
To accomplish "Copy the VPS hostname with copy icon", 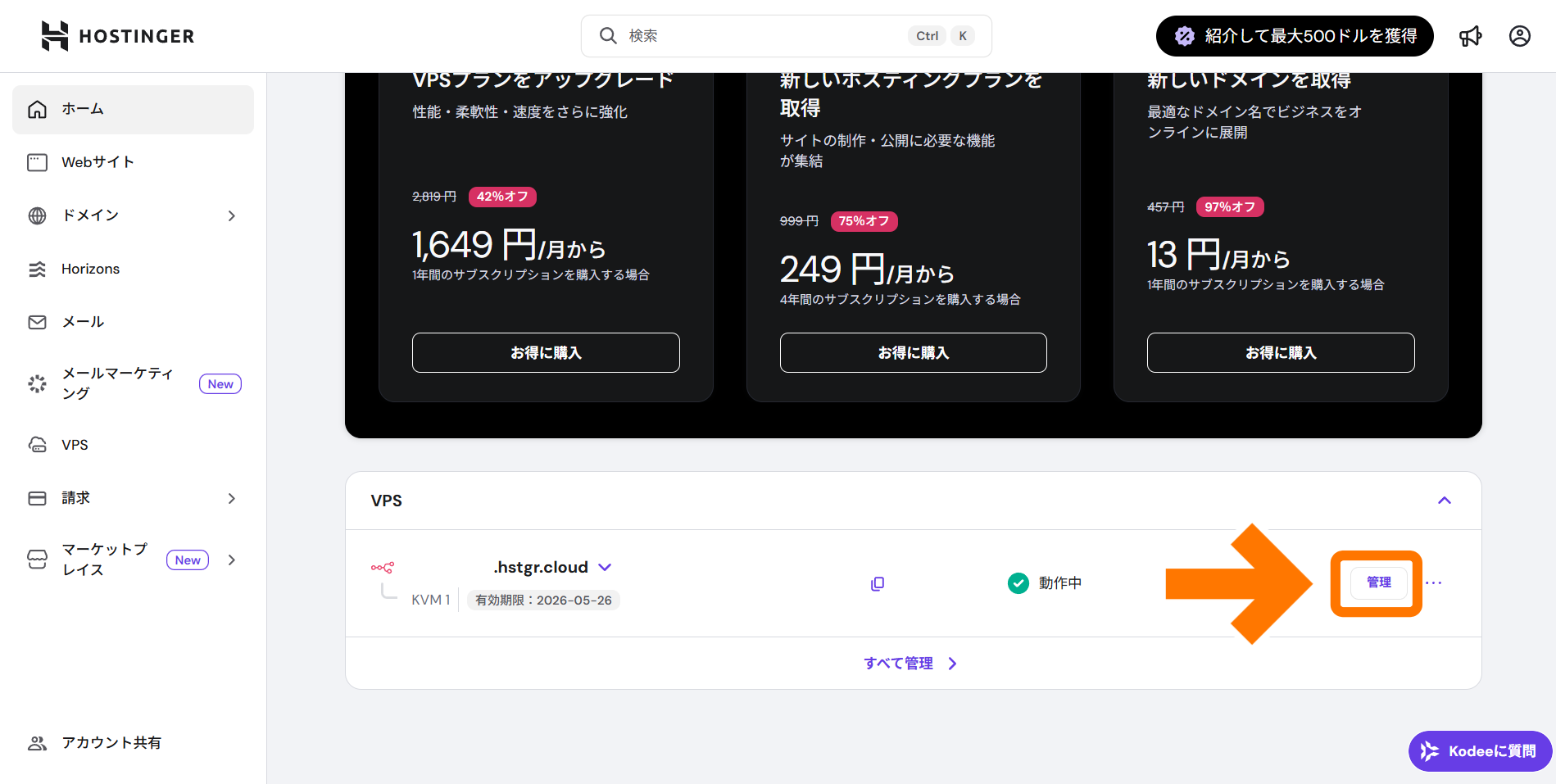I will (878, 583).
